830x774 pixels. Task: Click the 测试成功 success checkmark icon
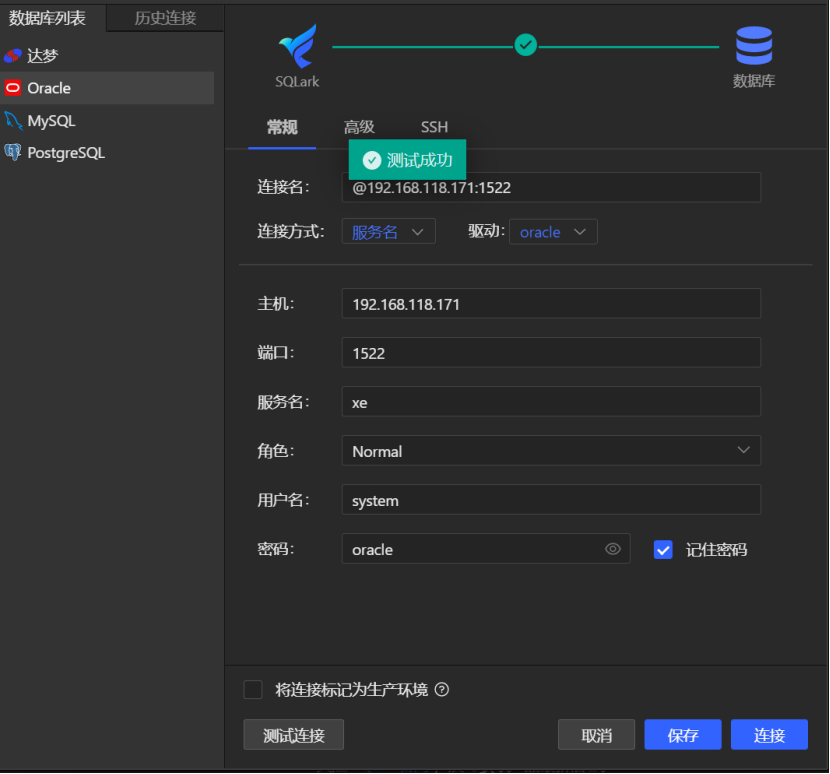[x=372, y=160]
